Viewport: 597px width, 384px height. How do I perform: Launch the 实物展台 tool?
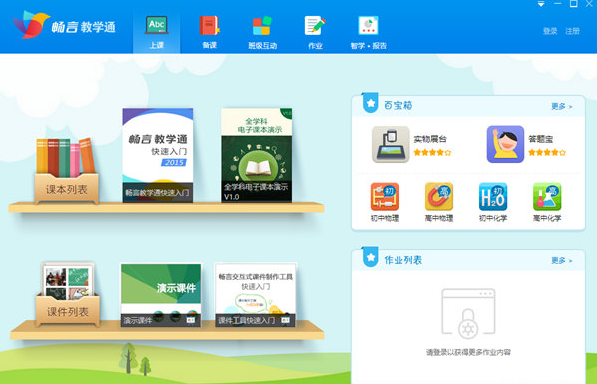point(390,144)
